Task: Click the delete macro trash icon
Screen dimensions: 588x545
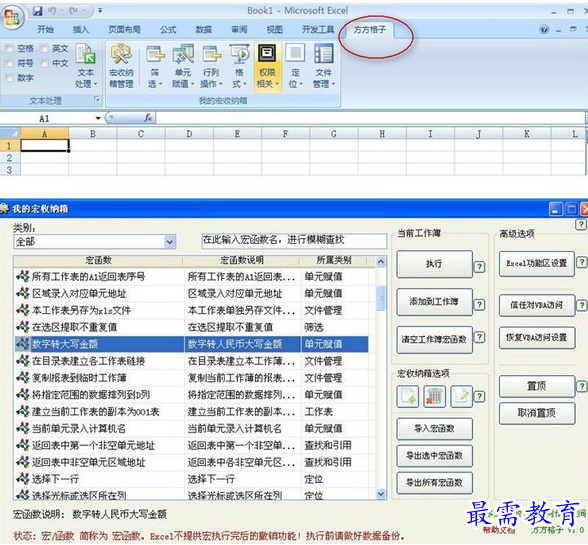Action: pos(435,396)
